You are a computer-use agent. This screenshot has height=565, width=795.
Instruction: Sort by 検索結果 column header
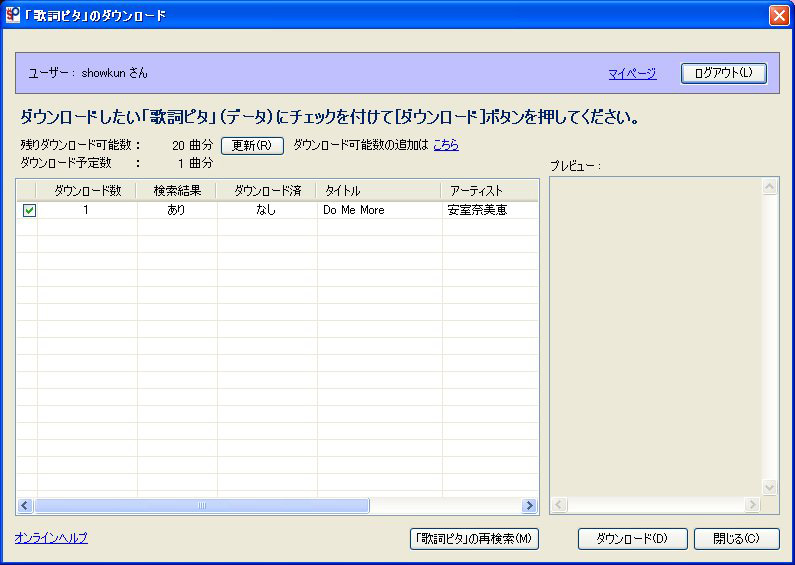[177, 190]
